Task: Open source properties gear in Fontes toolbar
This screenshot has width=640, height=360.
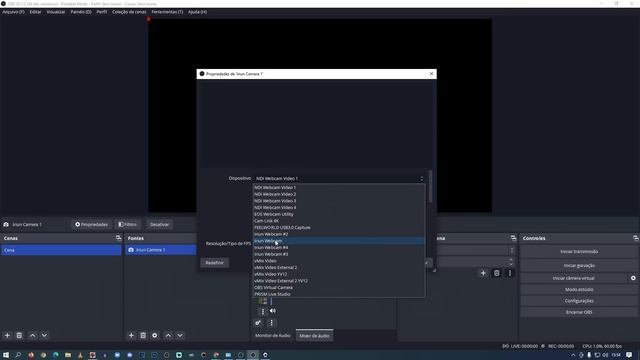Action: [155, 336]
